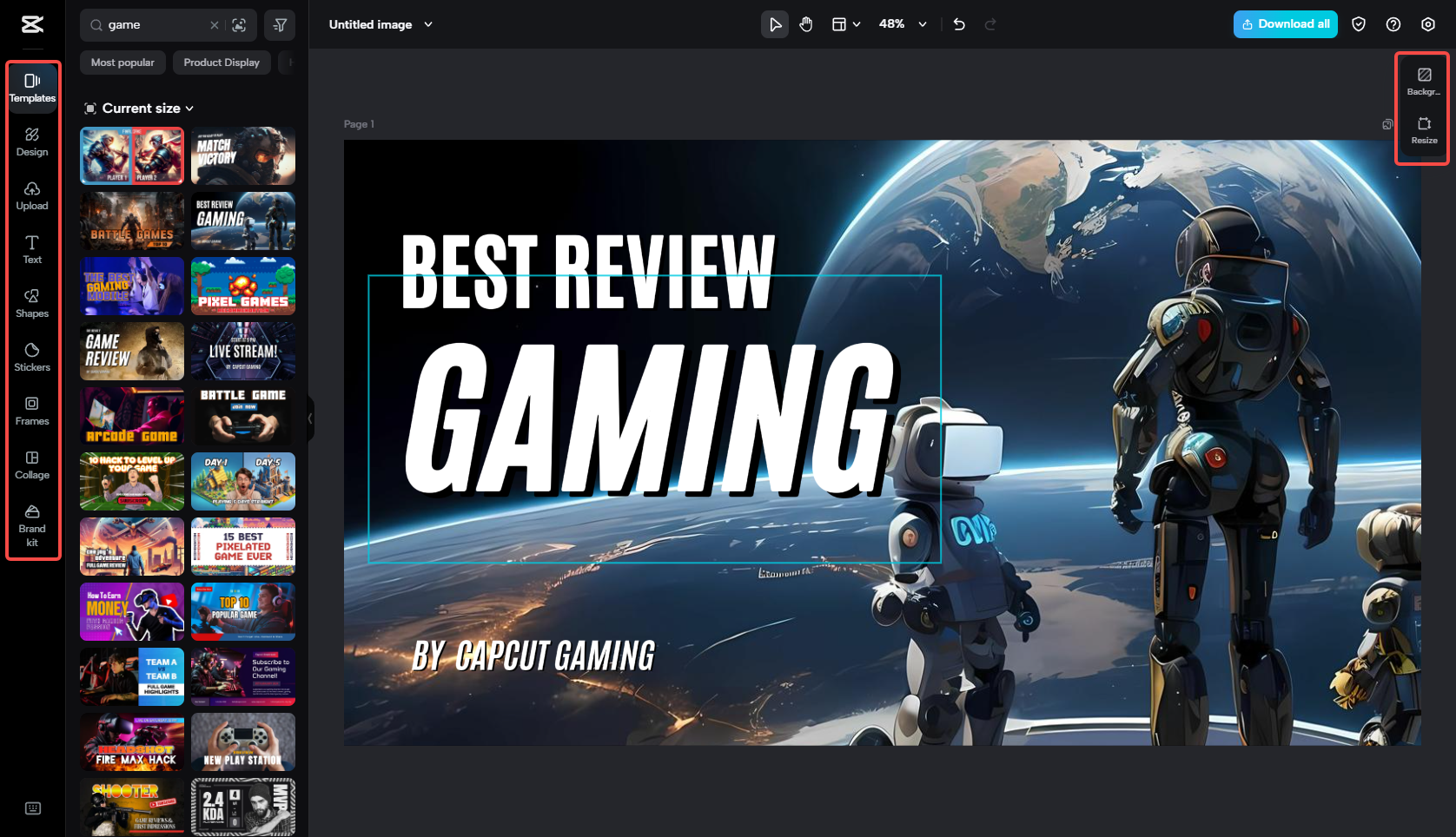The height and width of the screenshot is (837, 1456).
Task: Click the Page 1 label
Action: tap(359, 124)
